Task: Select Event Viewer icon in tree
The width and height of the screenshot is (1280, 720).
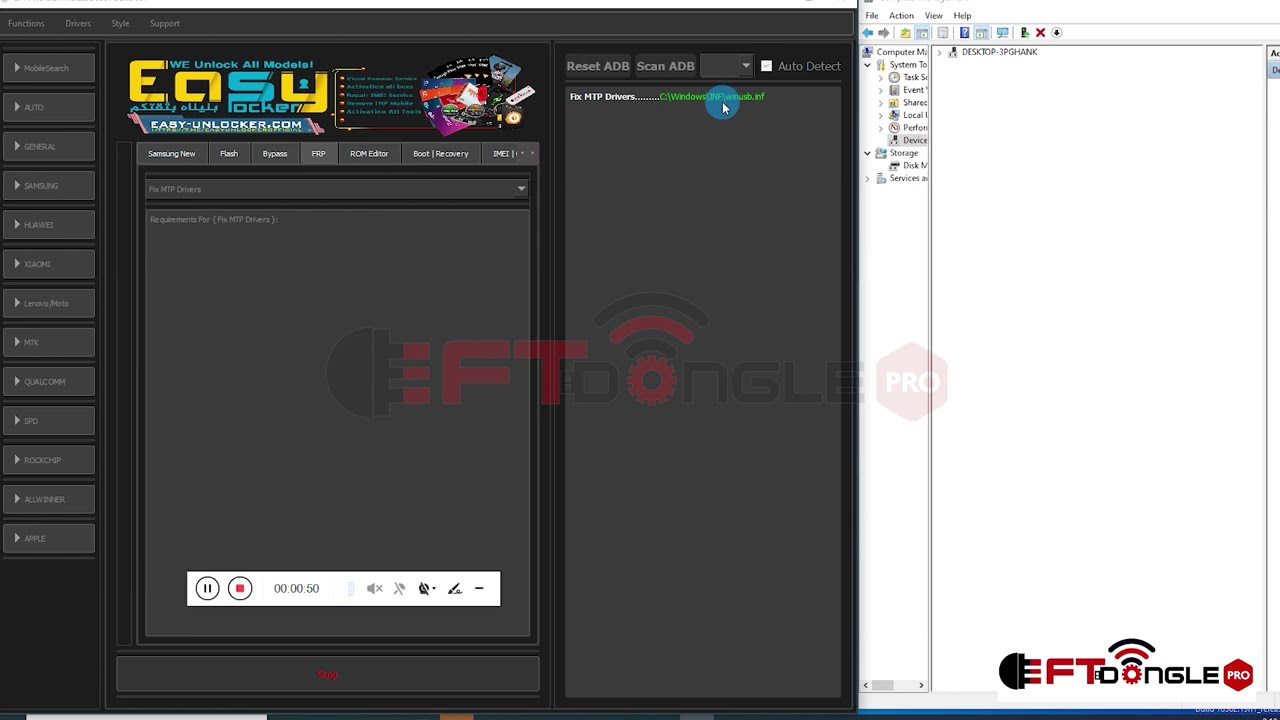Action: pyautogui.click(x=894, y=90)
